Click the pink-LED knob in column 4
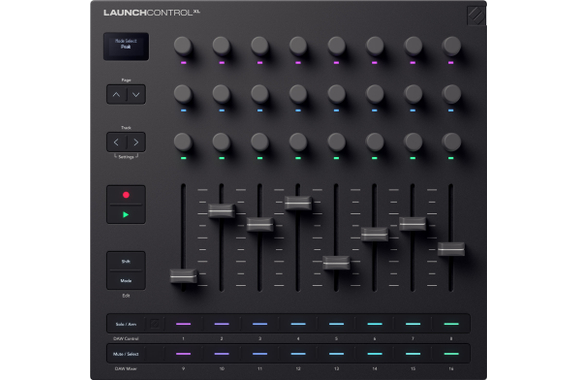This screenshot has width=576, height=380. [298, 46]
